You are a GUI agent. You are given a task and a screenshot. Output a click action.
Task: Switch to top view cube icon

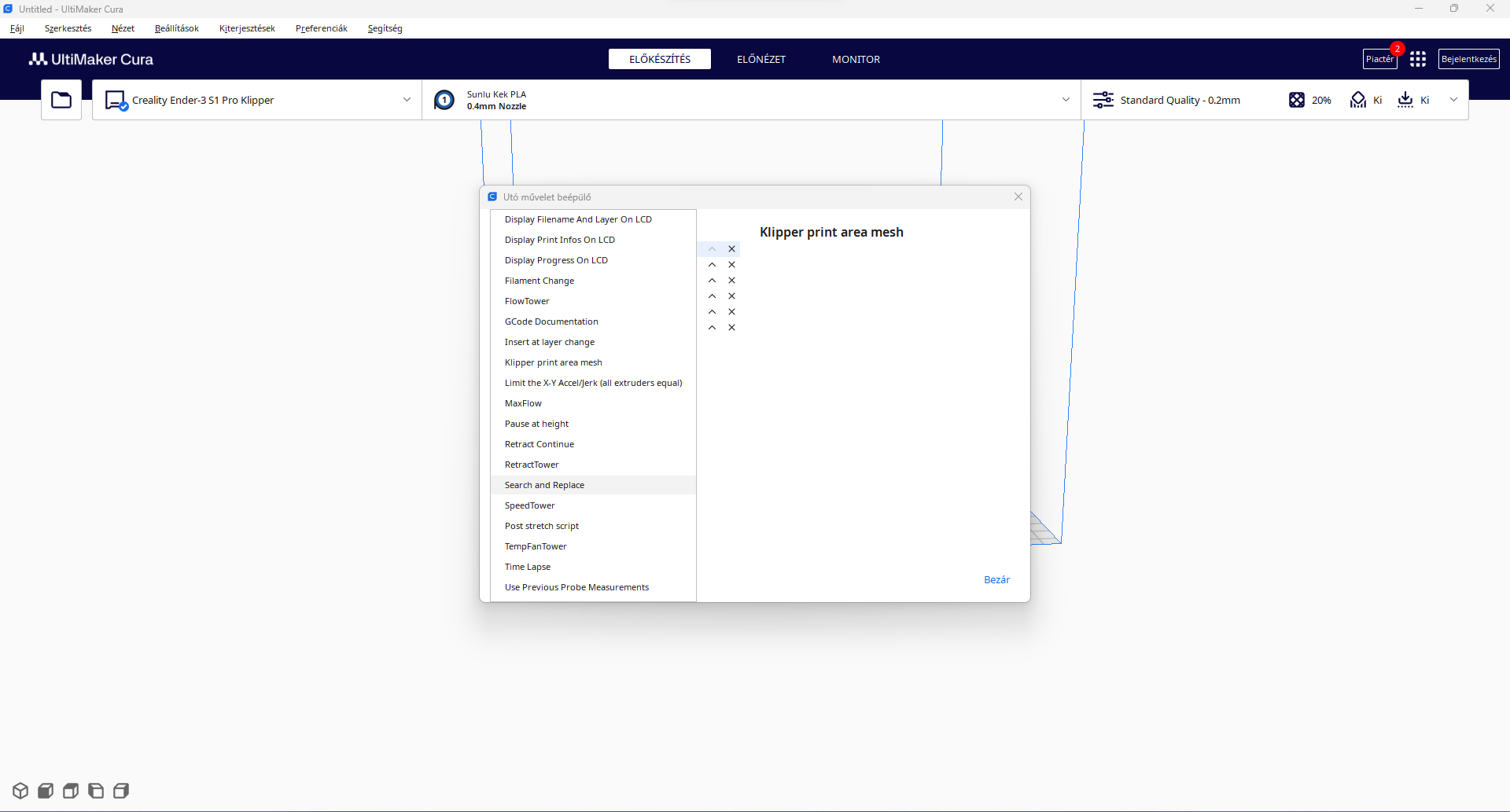71,791
